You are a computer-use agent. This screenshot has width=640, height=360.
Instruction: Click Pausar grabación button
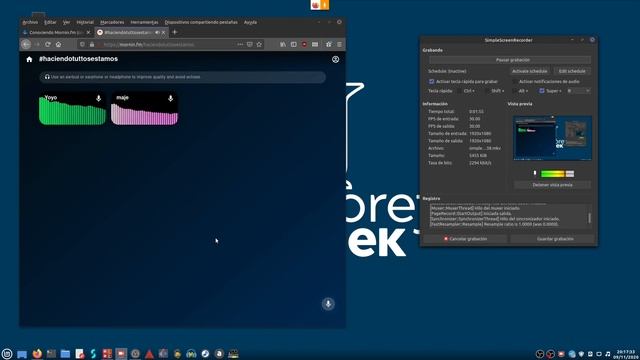click(510, 60)
